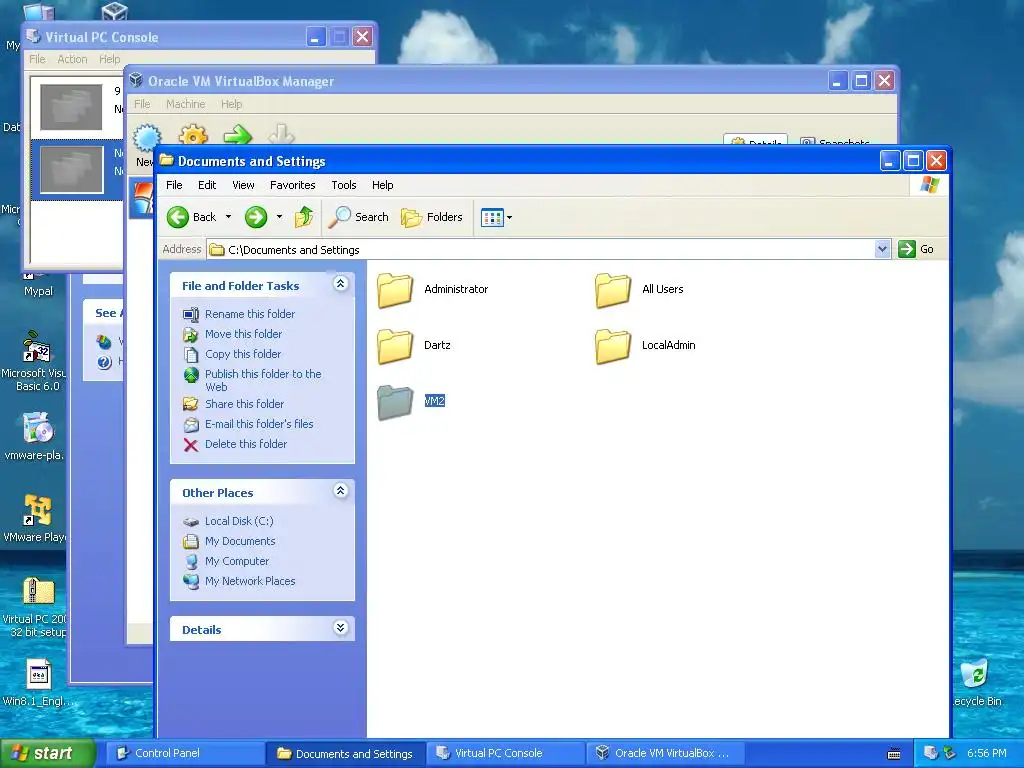1024x768 pixels.
Task: Click Copy this folder
Action: (x=242, y=354)
